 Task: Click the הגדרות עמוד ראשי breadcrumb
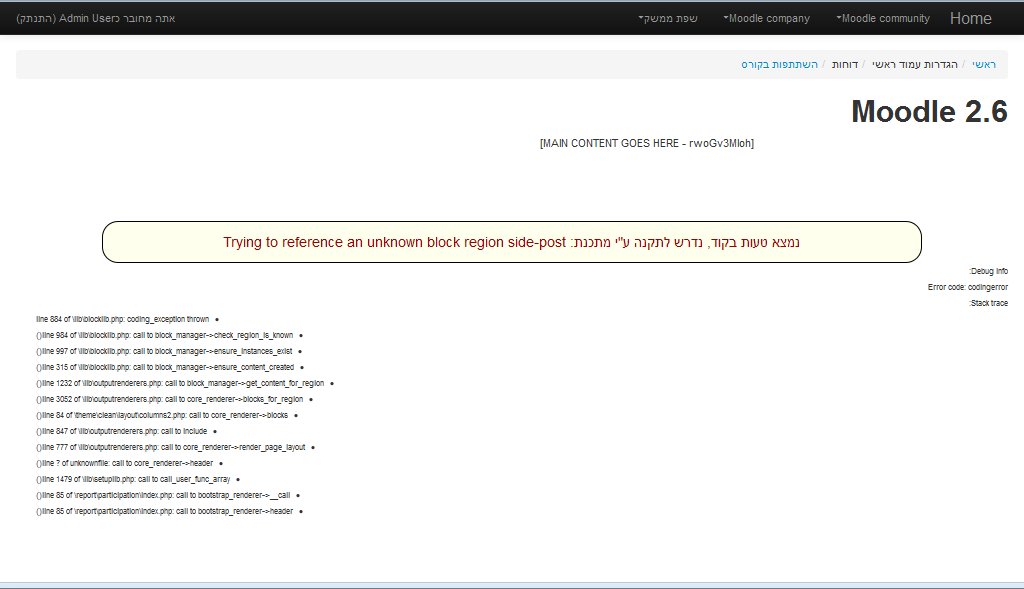pyautogui.click(x=914, y=64)
